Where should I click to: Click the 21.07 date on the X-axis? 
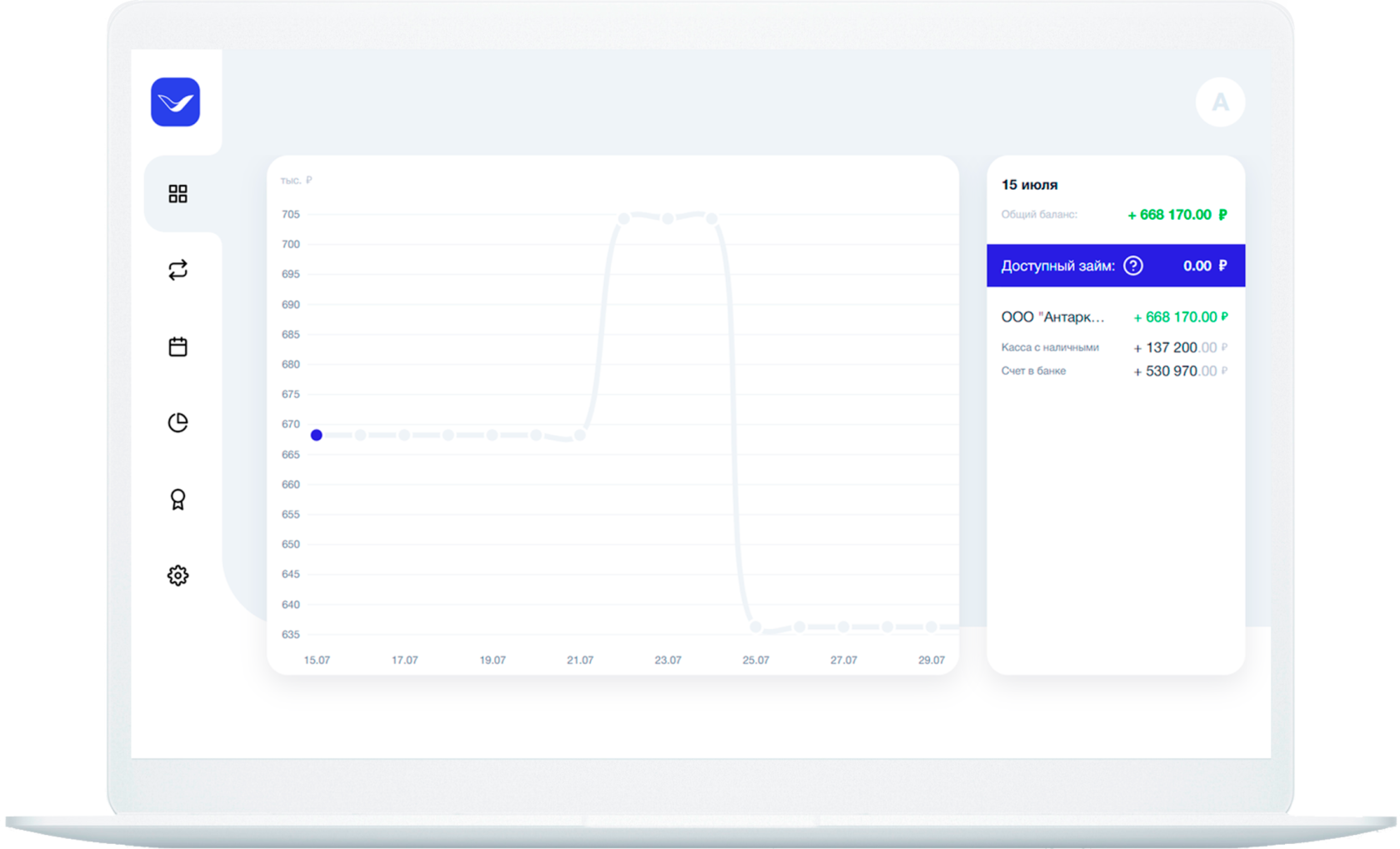(580, 660)
